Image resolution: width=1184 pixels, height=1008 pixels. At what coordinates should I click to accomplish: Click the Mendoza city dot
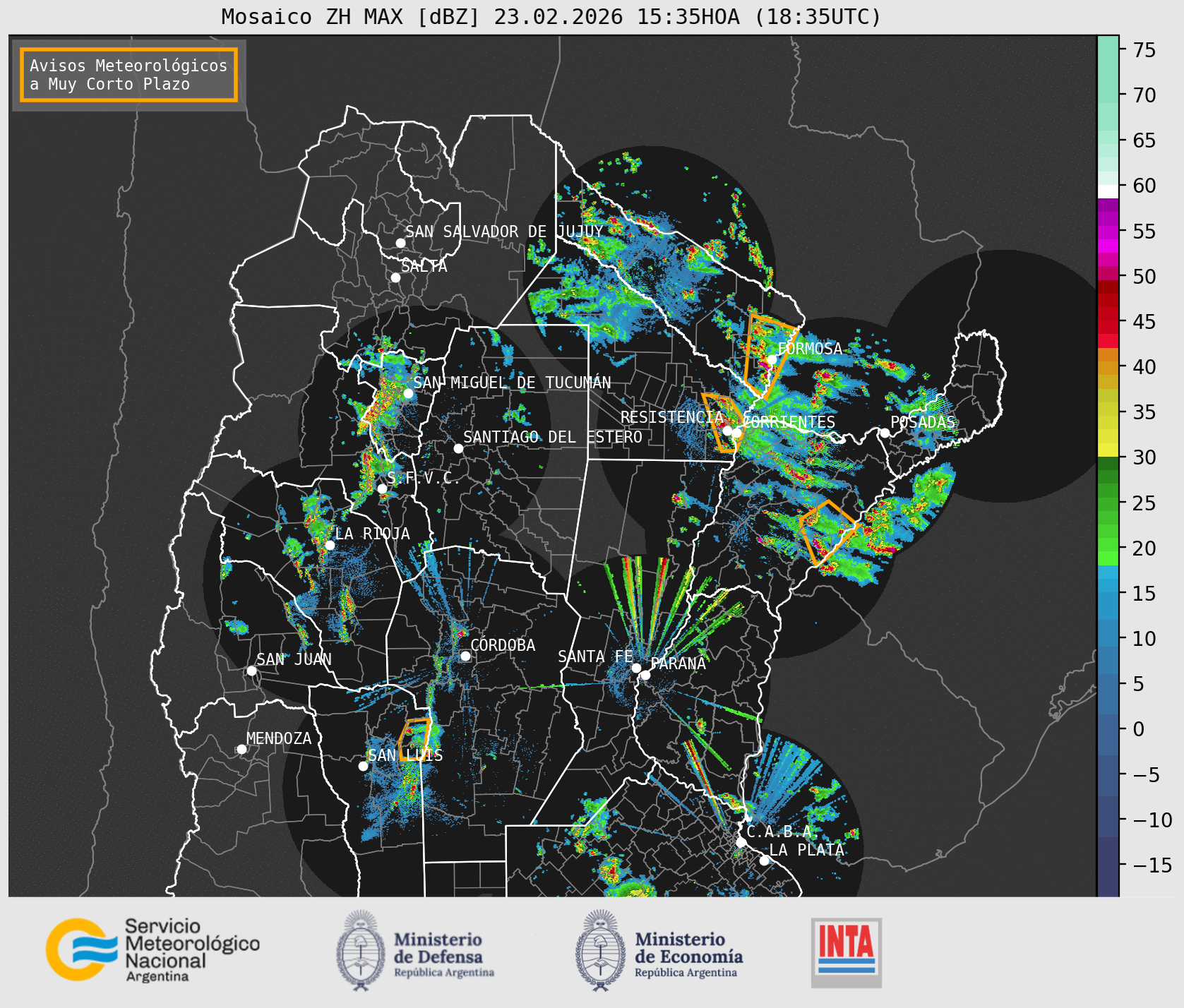click(x=241, y=749)
